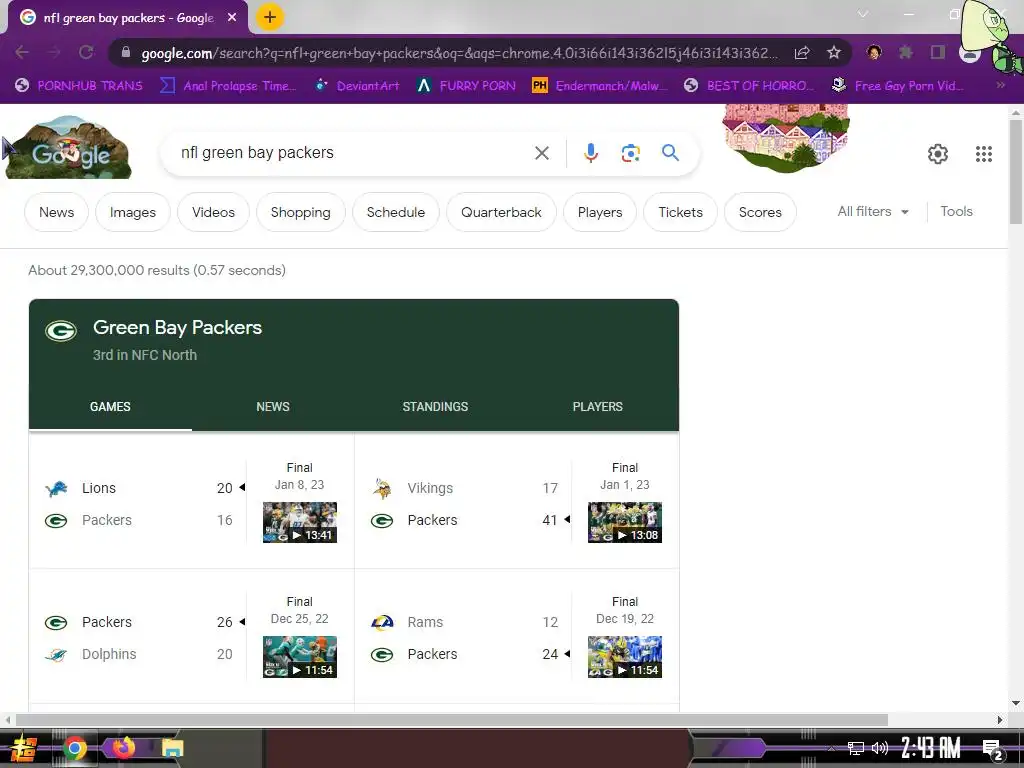Click the Dolphins team logo
This screenshot has width=1024, height=768.
(56, 654)
